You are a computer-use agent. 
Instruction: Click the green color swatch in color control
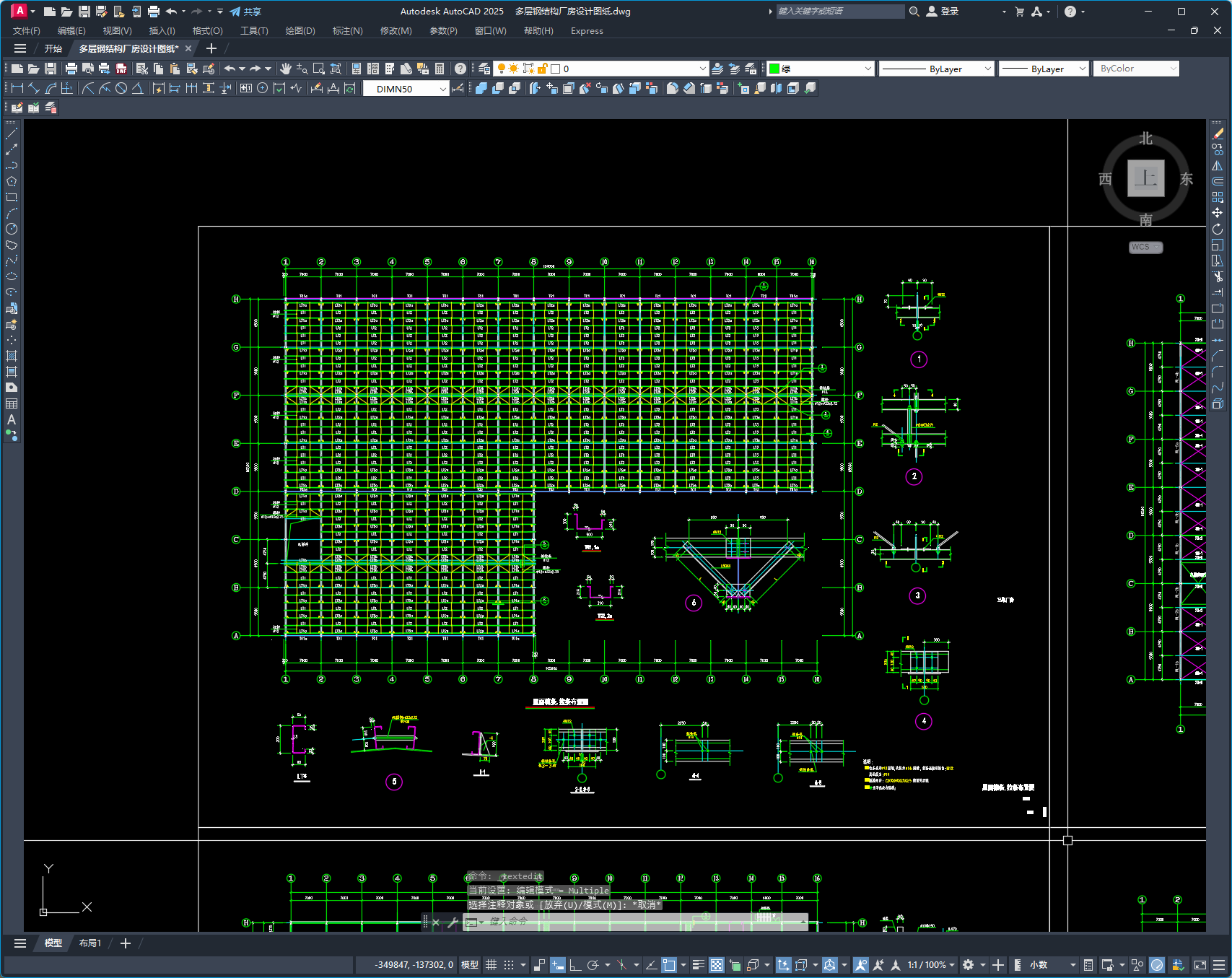(774, 69)
